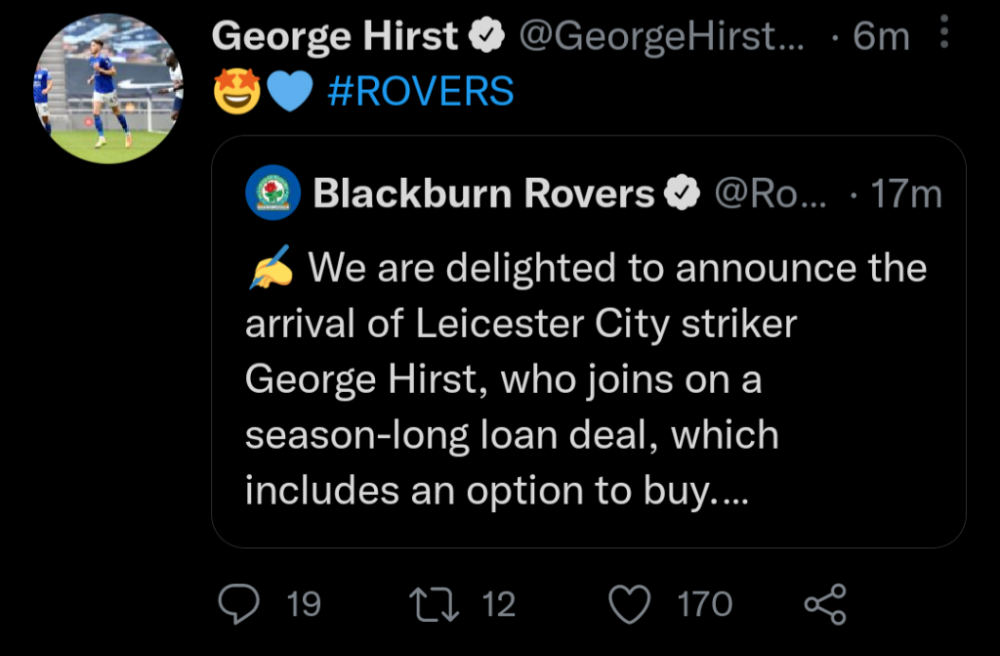Screen dimensions: 1000x656
Task: Select the Blackburn Rovers account name
Action: click(483, 193)
